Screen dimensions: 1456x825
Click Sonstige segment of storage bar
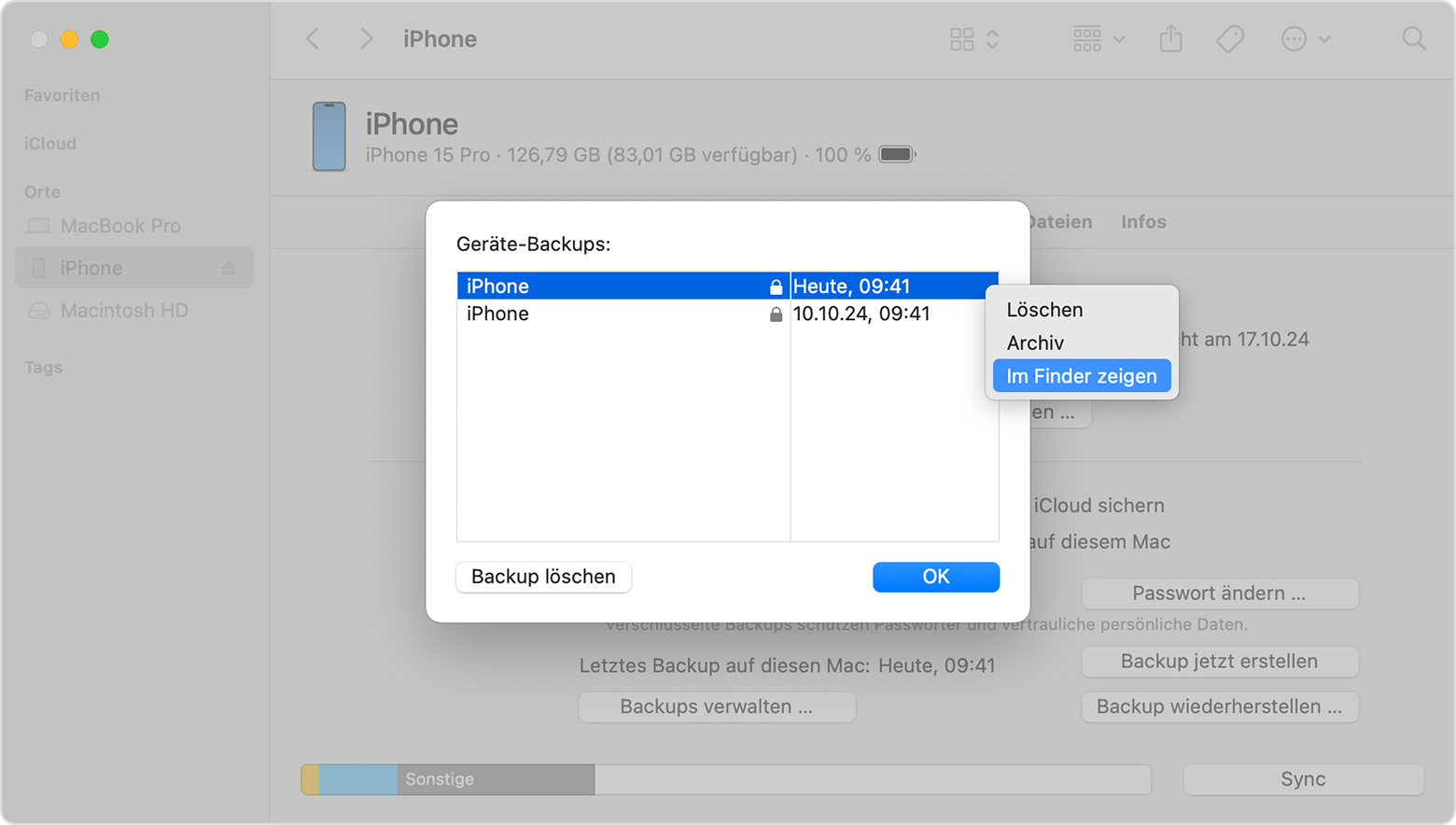(496, 779)
